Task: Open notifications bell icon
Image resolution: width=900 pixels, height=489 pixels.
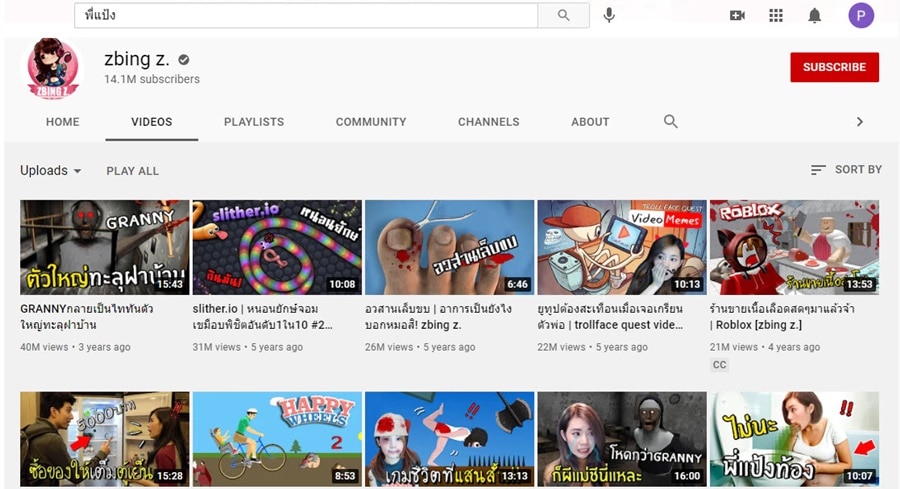Action: pyautogui.click(x=814, y=15)
